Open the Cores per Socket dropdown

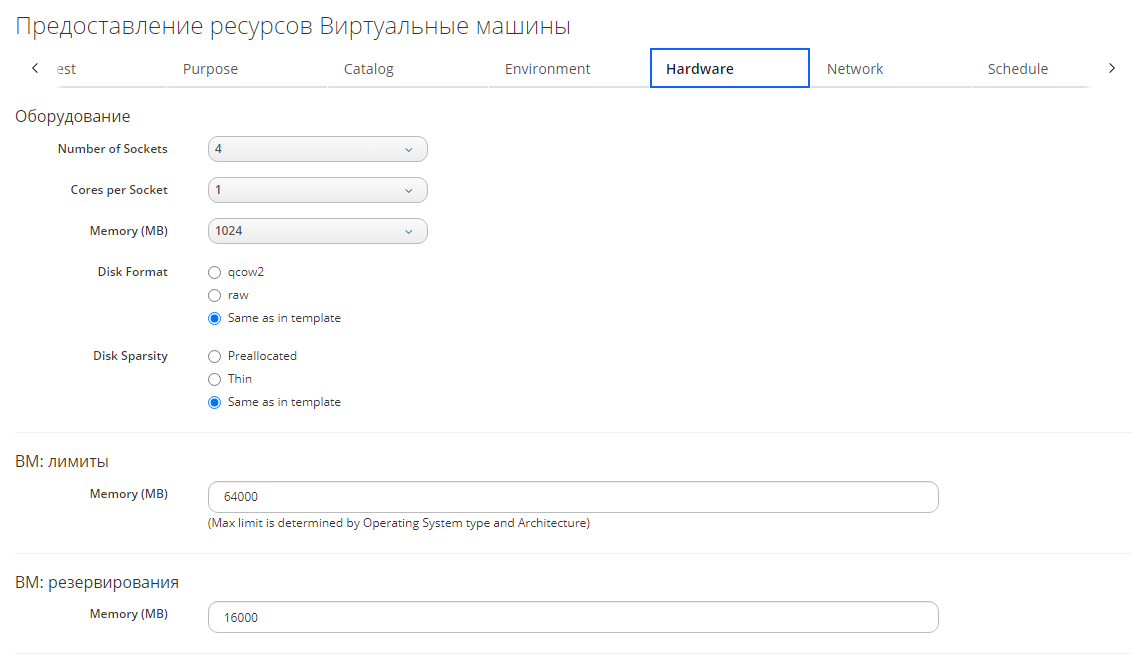click(317, 190)
